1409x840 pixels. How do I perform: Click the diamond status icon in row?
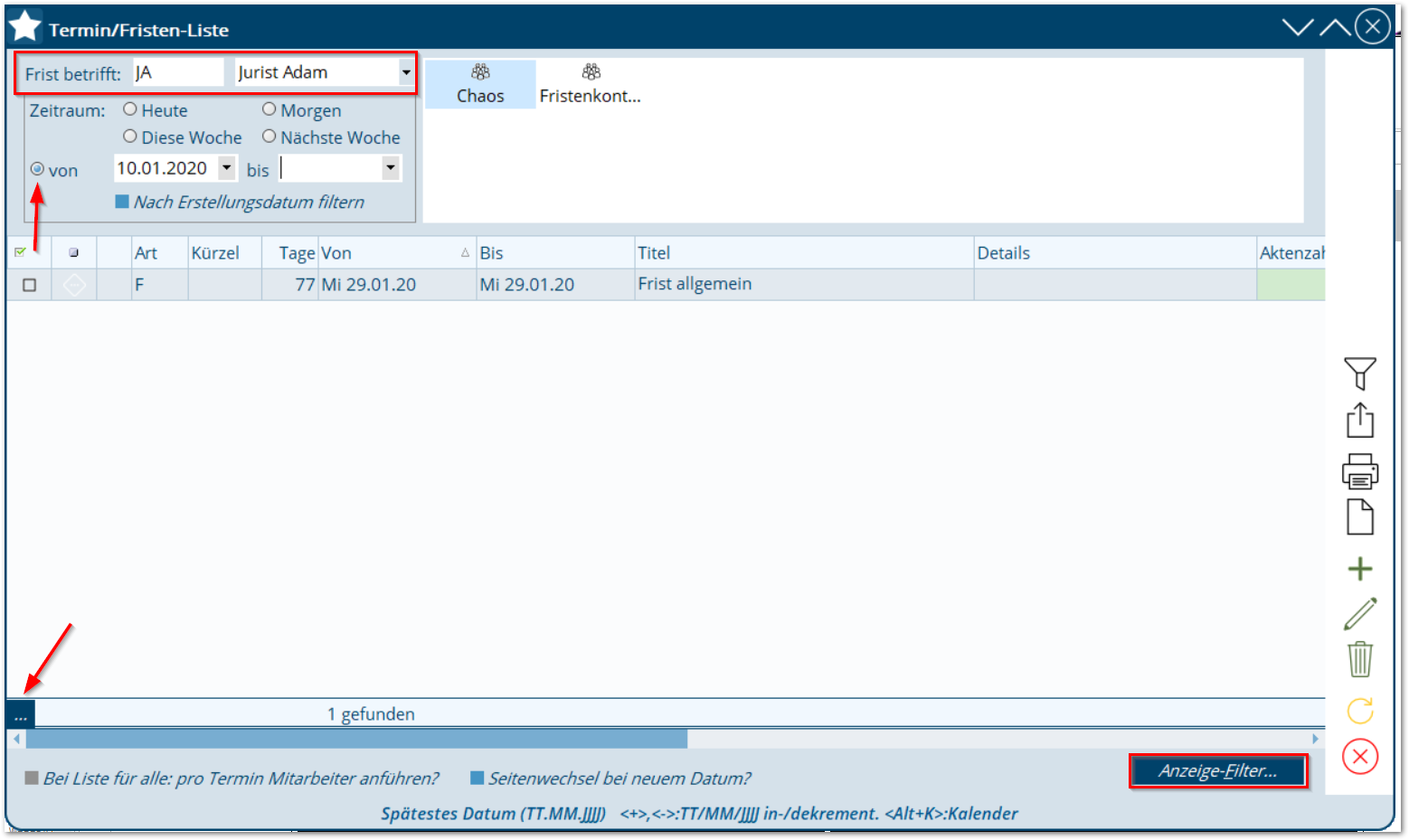click(x=74, y=285)
